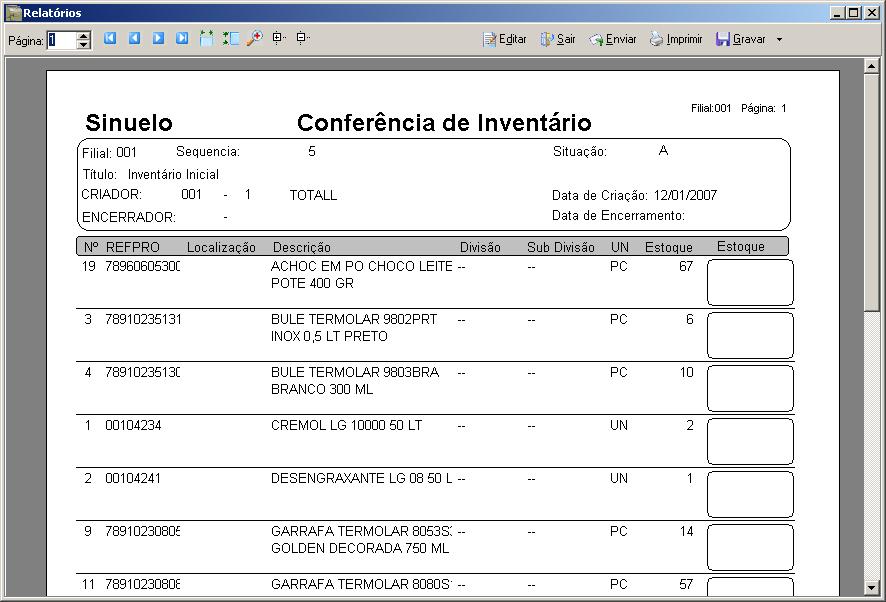Screen dimensions: 886x602
Task: Jump to the last page
Action: [x=182, y=39]
